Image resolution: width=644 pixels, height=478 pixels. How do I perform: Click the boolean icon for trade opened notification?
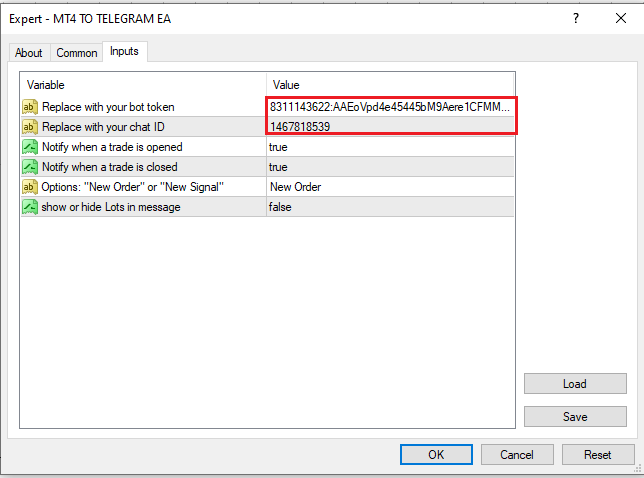pyautogui.click(x=30, y=147)
